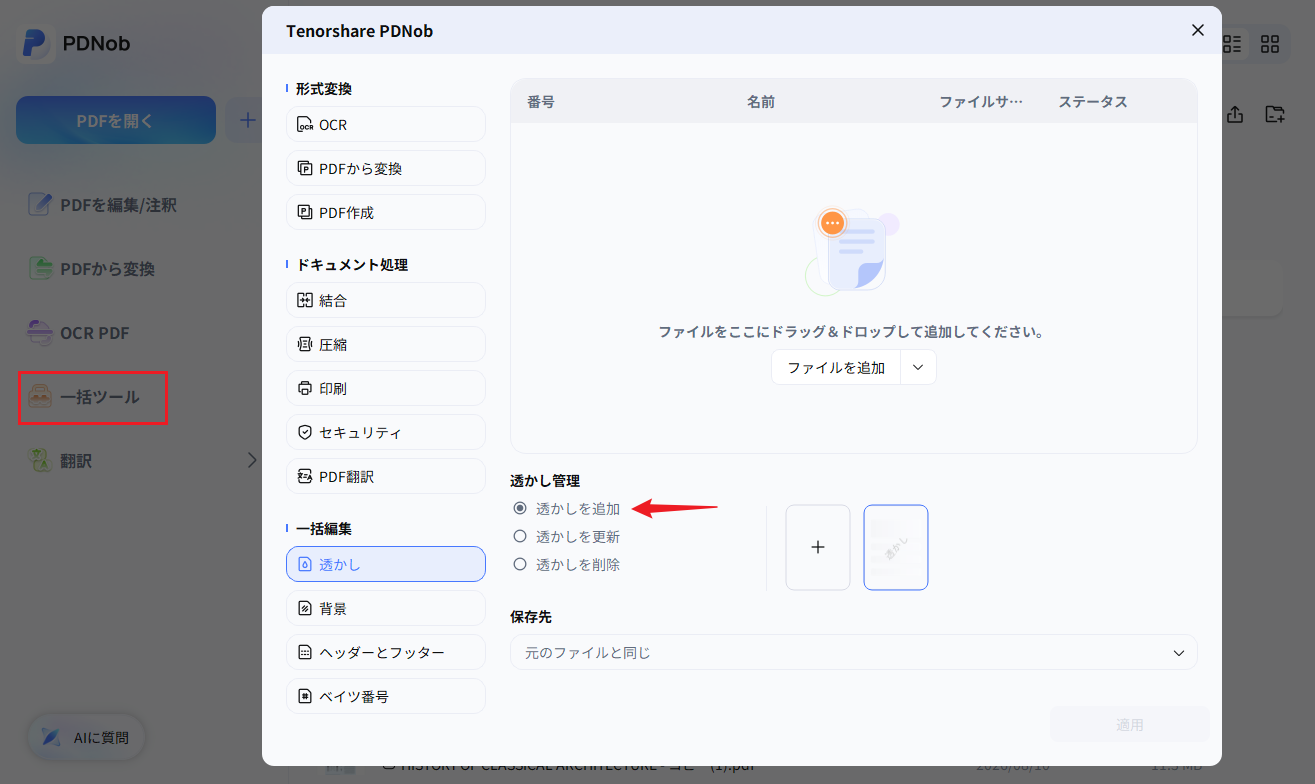Click the PDNob logo

(x=35, y=44)
